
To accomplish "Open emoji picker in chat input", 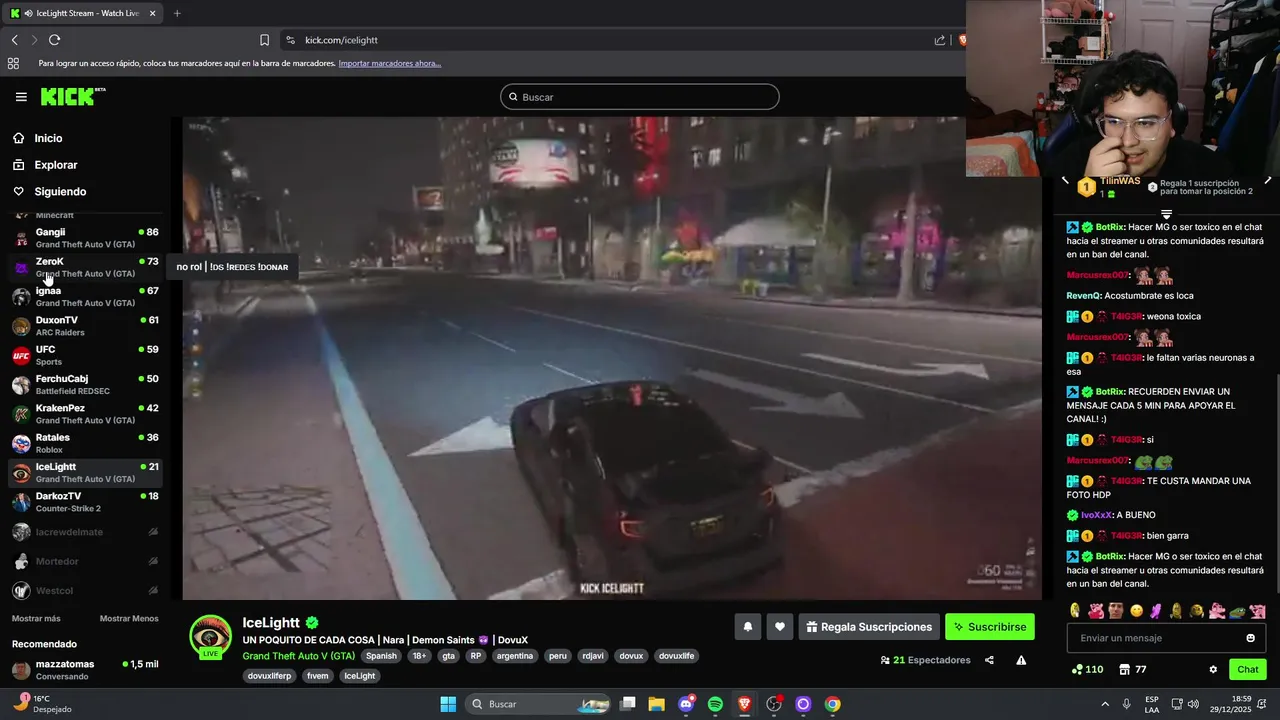I will pyautogui.click(x=1250, y=638).
